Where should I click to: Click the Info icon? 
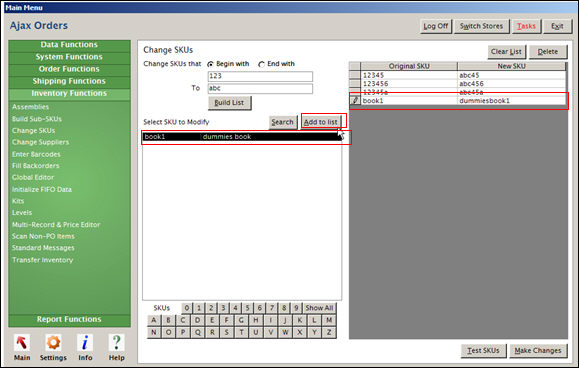click(x=85, y=343)
